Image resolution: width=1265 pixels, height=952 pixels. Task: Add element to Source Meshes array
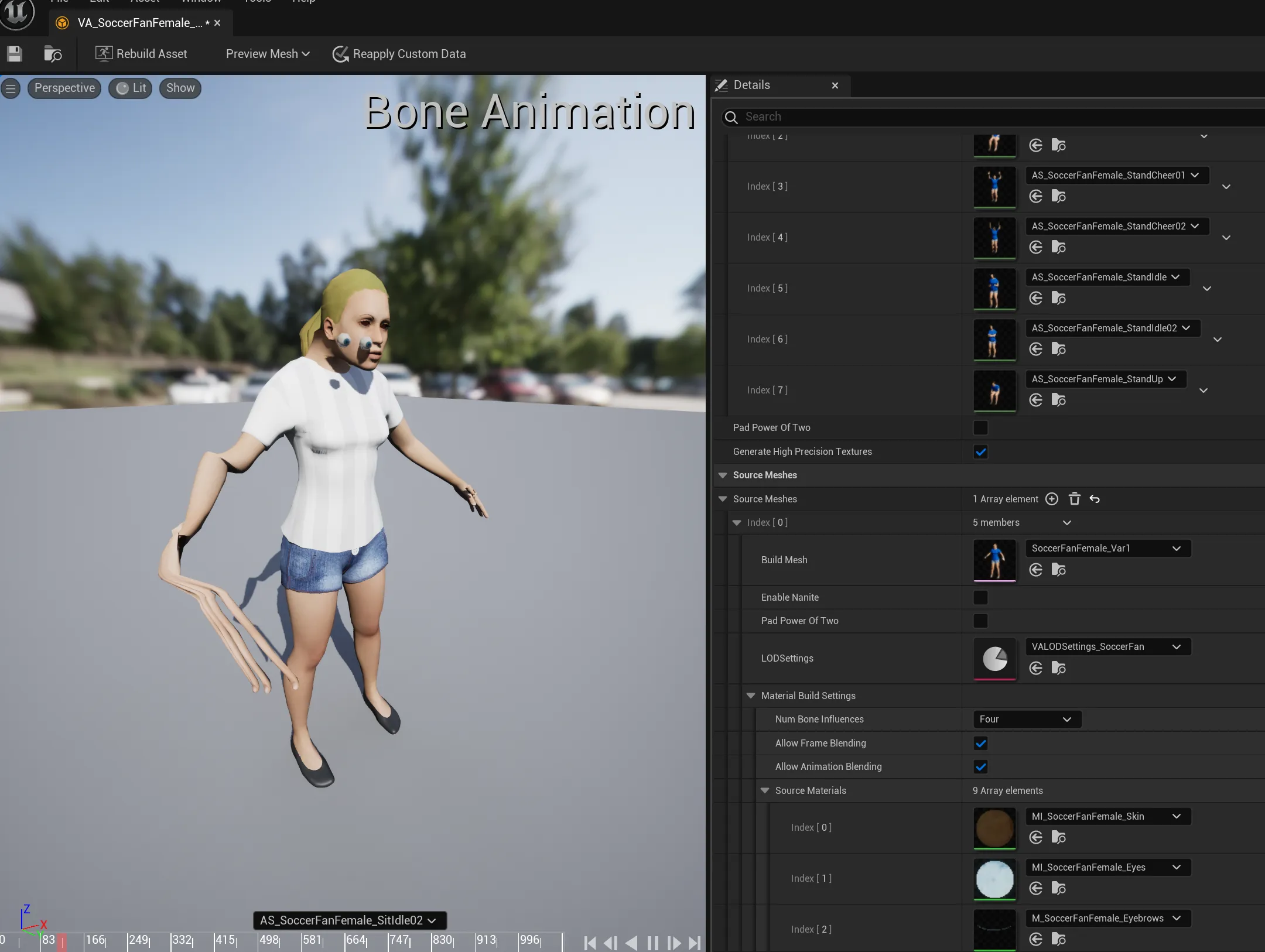click(1052, 499)
